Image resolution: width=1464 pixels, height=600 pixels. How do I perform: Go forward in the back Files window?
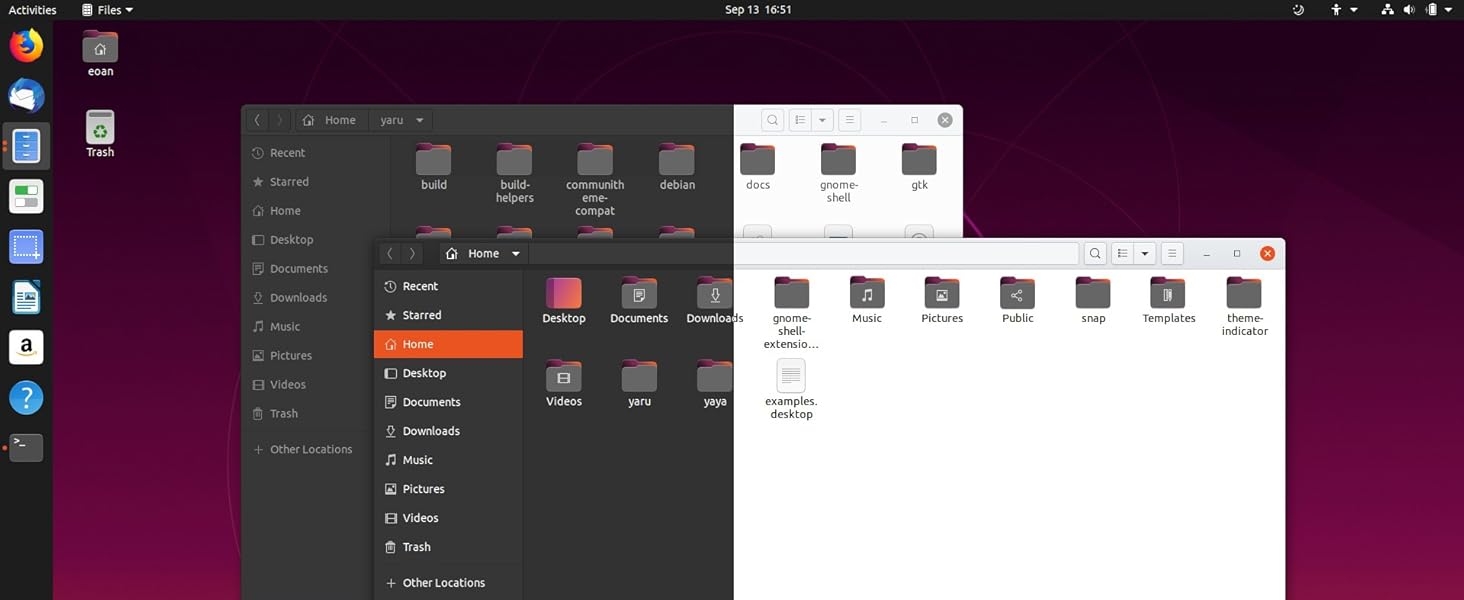[279, 120]
